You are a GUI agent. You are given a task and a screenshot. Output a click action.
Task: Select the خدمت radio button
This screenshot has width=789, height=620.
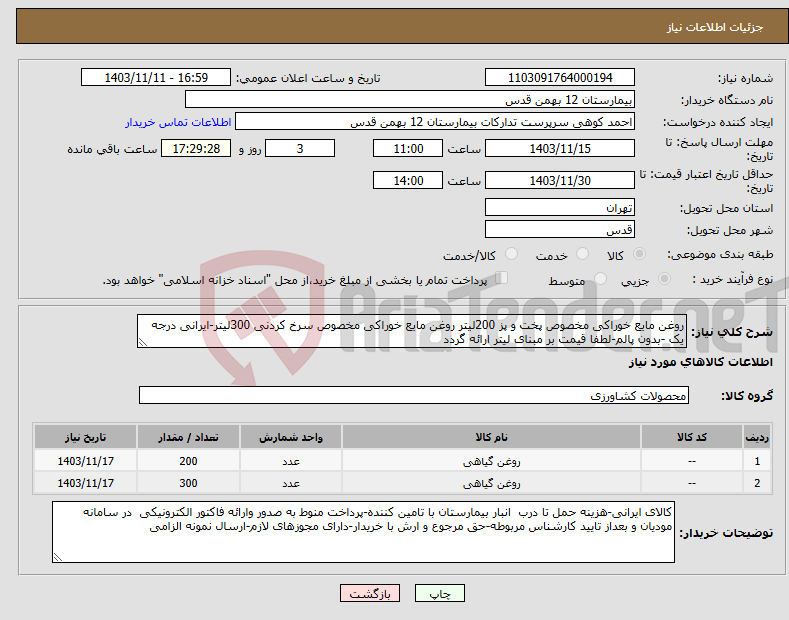point(582,254)
